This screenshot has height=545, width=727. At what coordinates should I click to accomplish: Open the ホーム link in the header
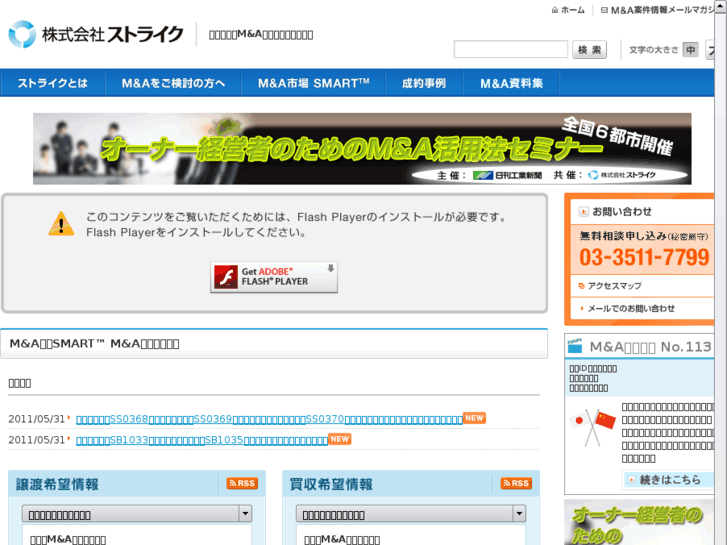[573, 10]
